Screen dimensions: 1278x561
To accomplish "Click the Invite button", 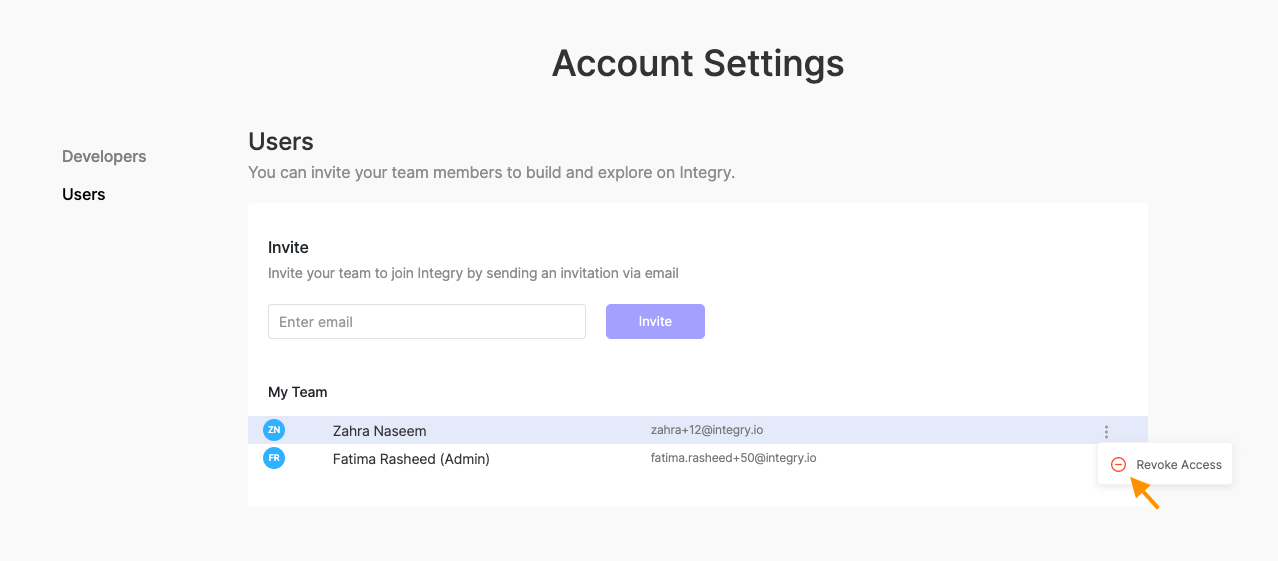I will (x=655, y=322).
